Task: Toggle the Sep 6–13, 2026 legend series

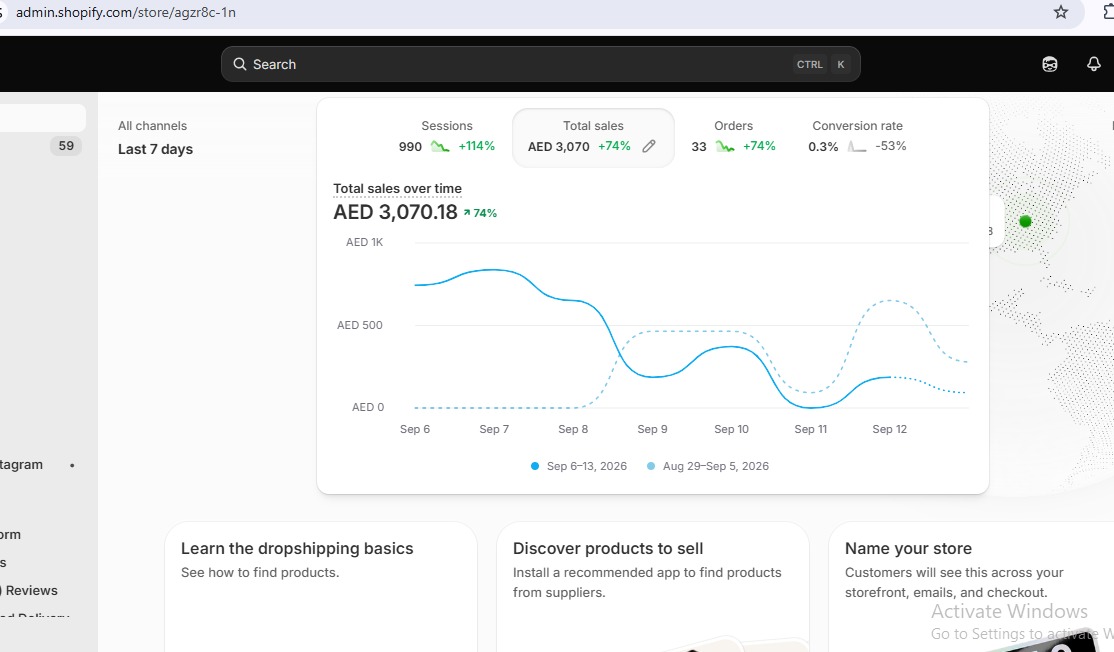Action: 579,466
